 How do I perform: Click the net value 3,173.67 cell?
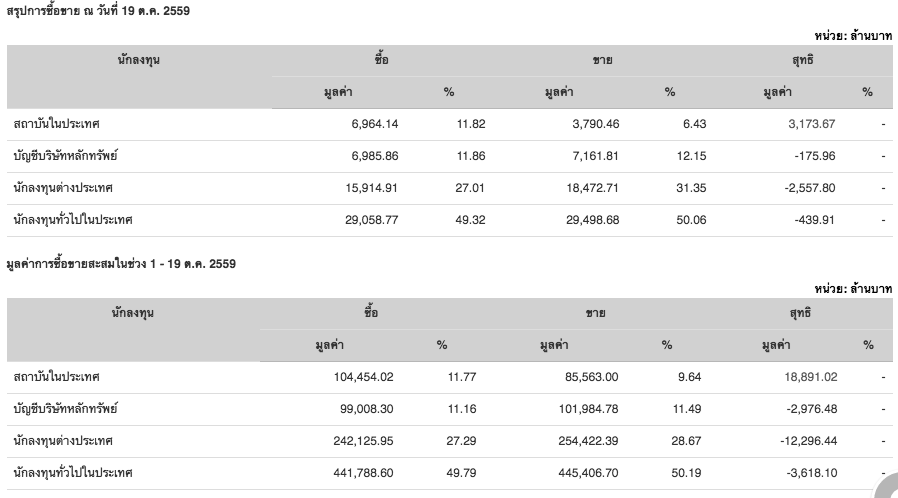point(812,124)
